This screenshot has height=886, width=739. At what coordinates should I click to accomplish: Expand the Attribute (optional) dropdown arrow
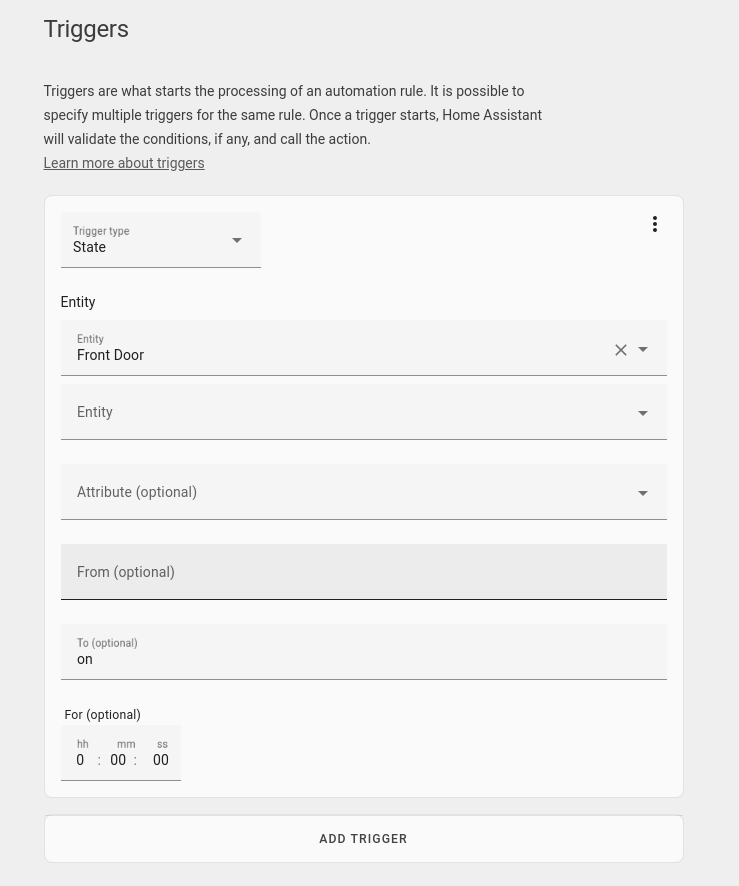(643, 493)
